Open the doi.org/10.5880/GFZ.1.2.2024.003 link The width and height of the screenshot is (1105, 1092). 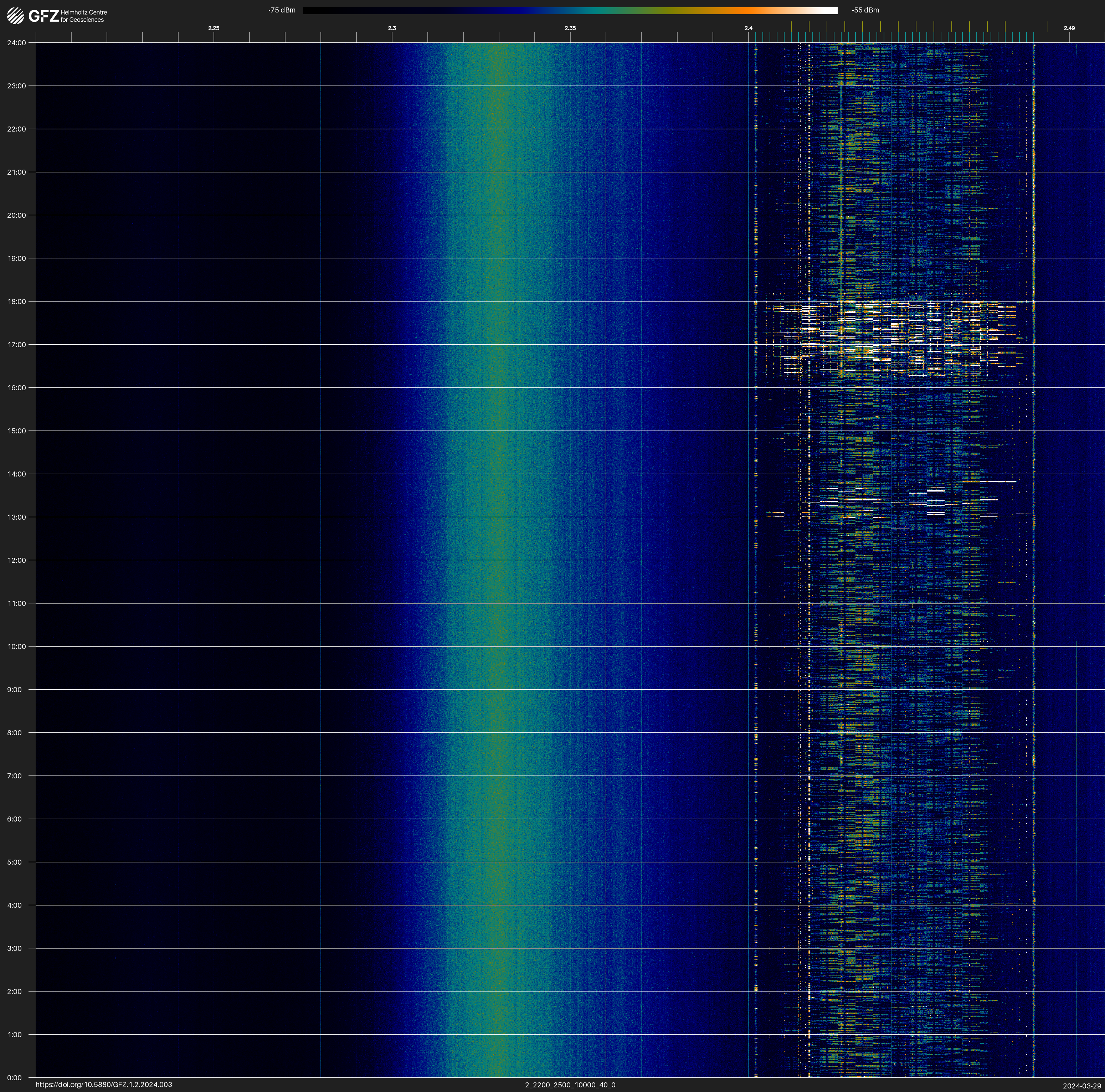(103, 1085)
